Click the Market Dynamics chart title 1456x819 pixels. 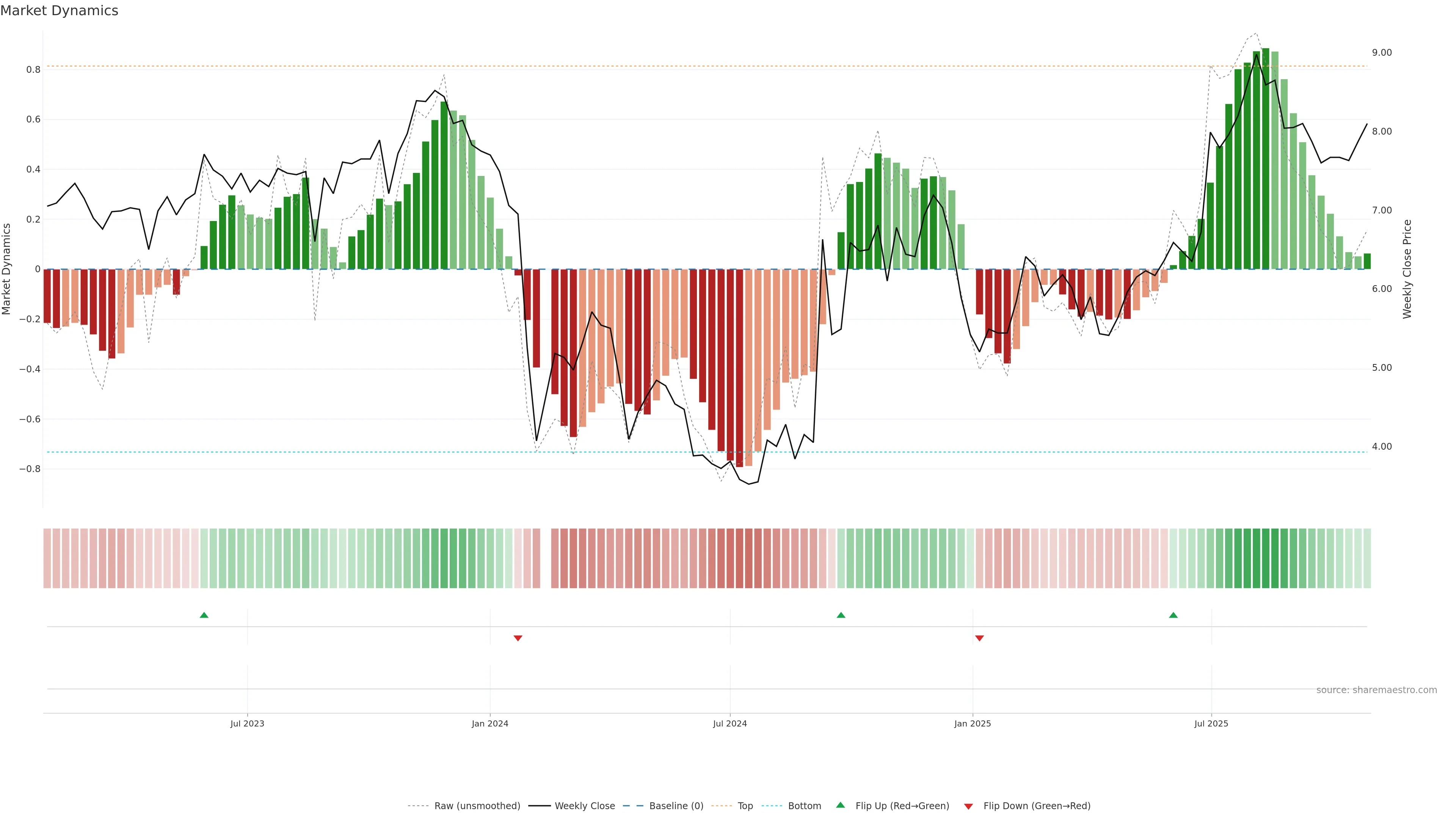(x=60, y=11)
